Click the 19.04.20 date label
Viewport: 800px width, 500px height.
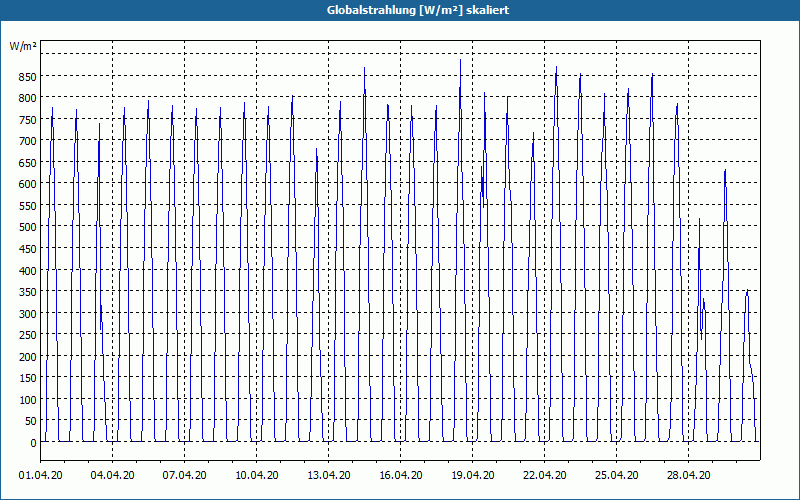tap(472, 475)
